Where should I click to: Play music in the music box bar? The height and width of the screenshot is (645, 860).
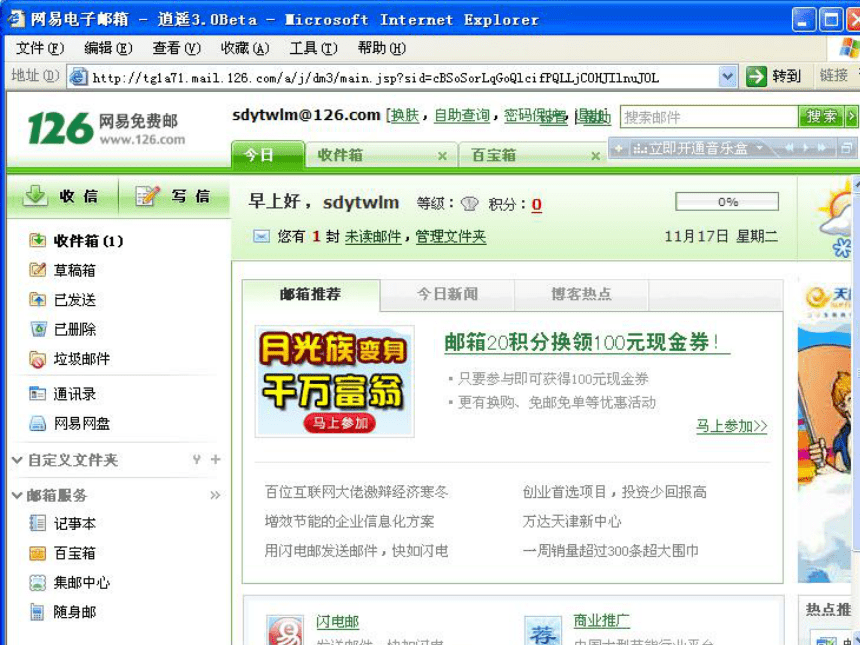coord(805,148)
